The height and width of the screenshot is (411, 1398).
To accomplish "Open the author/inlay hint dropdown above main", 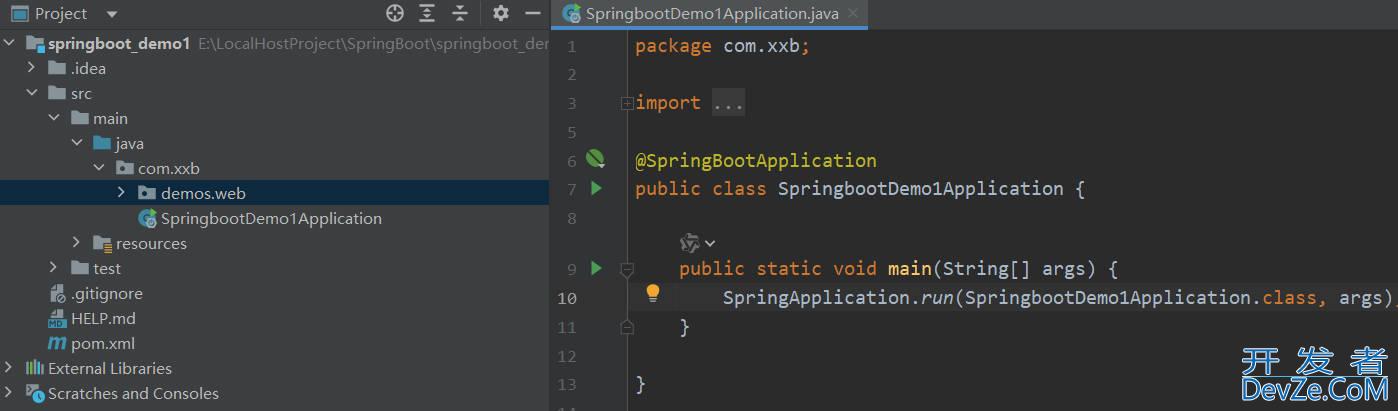I will [x=698, y=242].
